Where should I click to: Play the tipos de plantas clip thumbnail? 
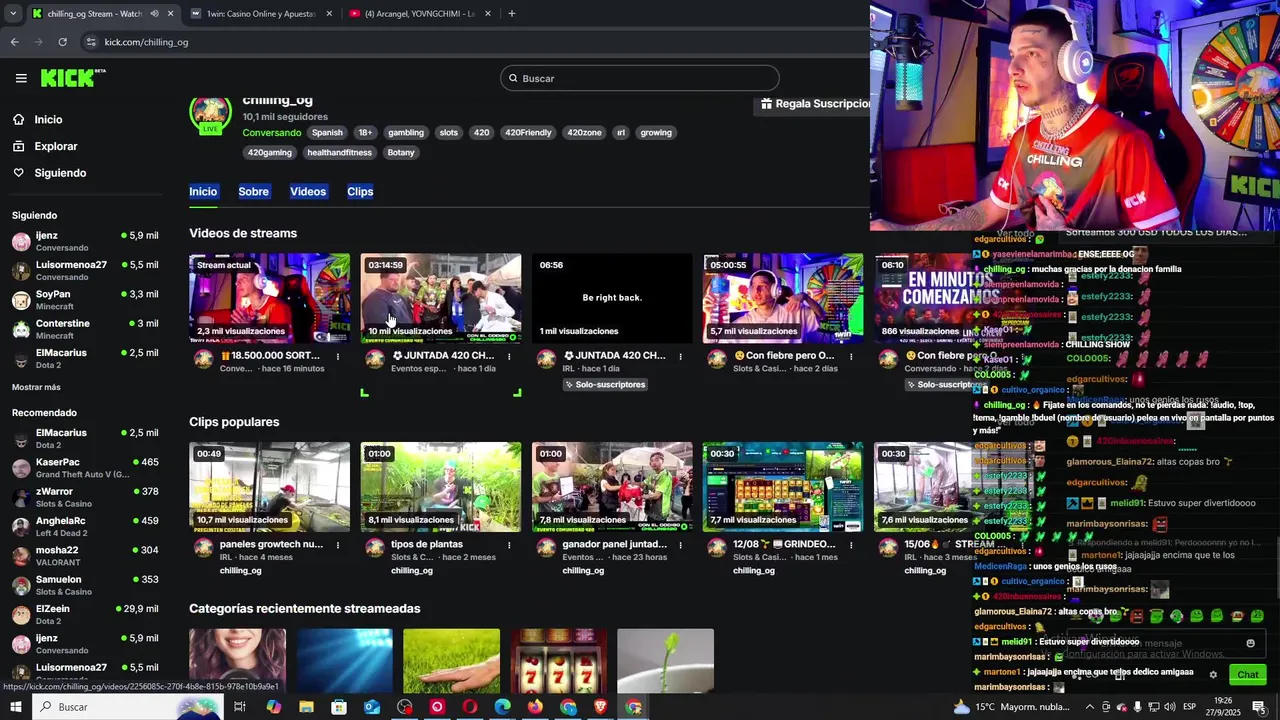pyautogui.click(x=441, y=487)
